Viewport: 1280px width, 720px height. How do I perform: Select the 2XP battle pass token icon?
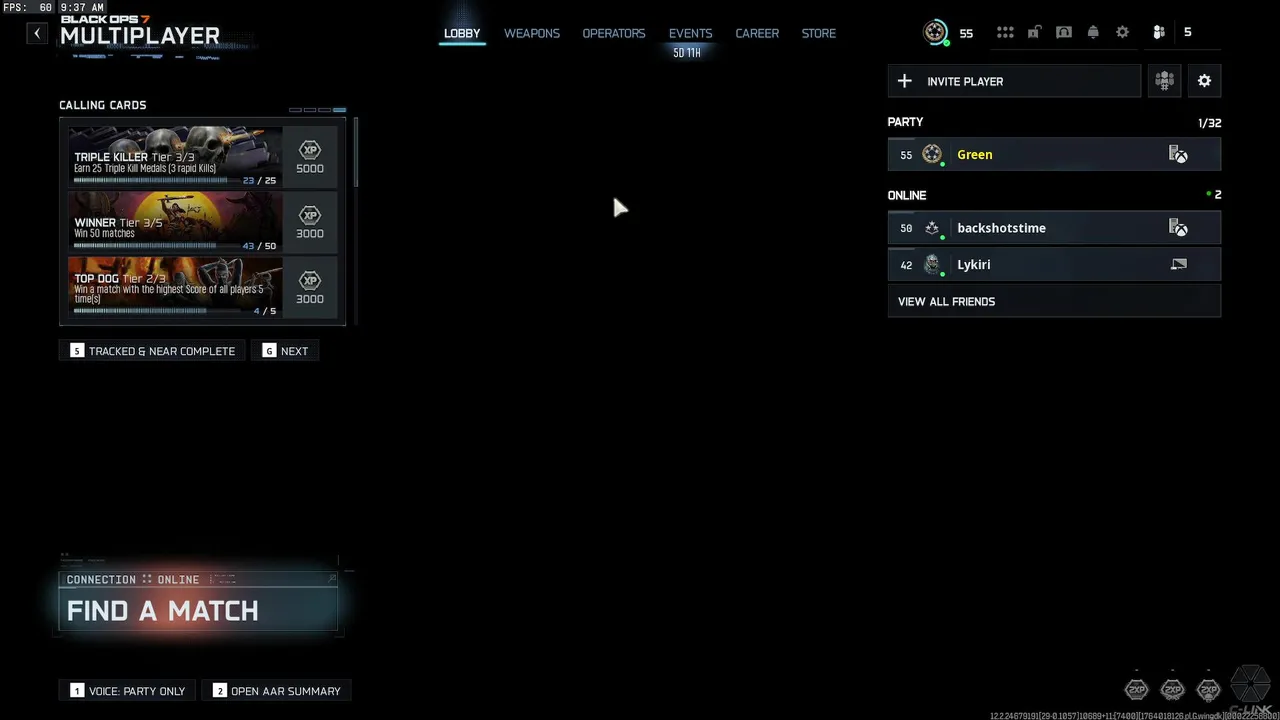1209,689
